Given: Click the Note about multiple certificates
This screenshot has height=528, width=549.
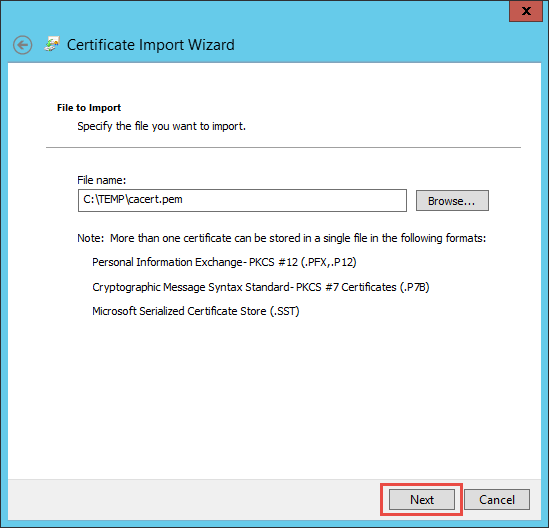Looking at the screenshot, I should pyautogui.click(x=282, y=238).
